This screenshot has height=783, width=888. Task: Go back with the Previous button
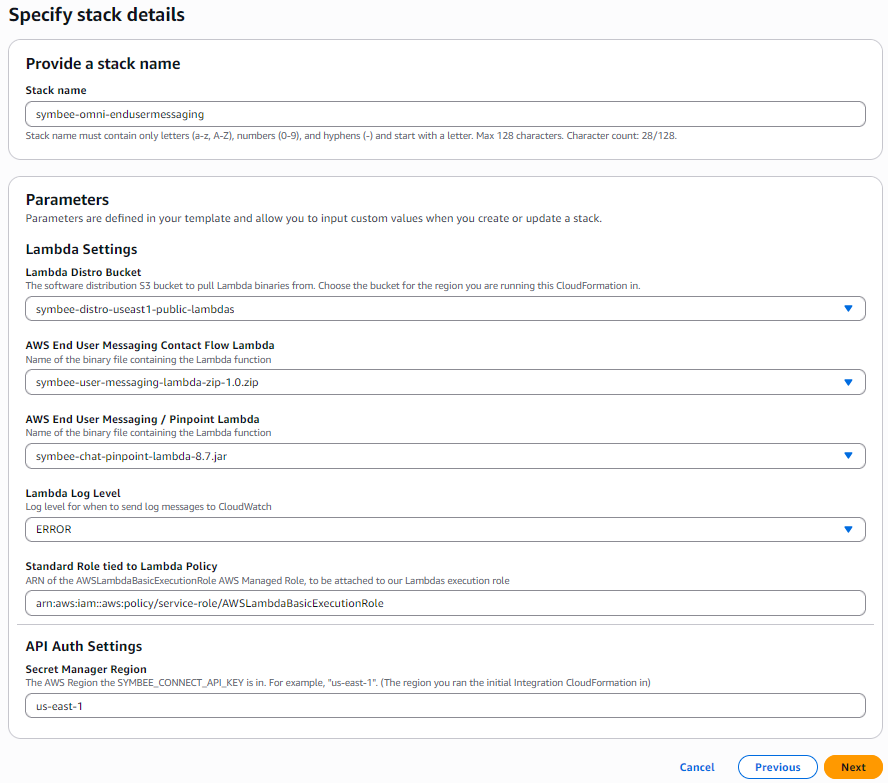[x=778, y=767]
